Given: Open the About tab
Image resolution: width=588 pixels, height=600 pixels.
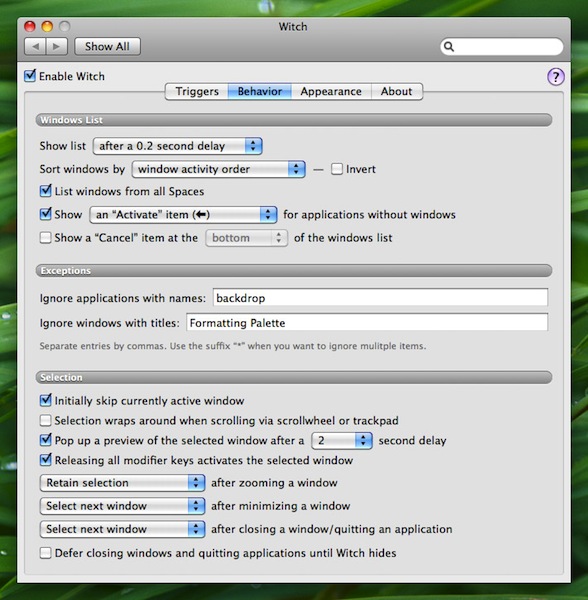Looking at the screenshot, I should tap(397, 91).
